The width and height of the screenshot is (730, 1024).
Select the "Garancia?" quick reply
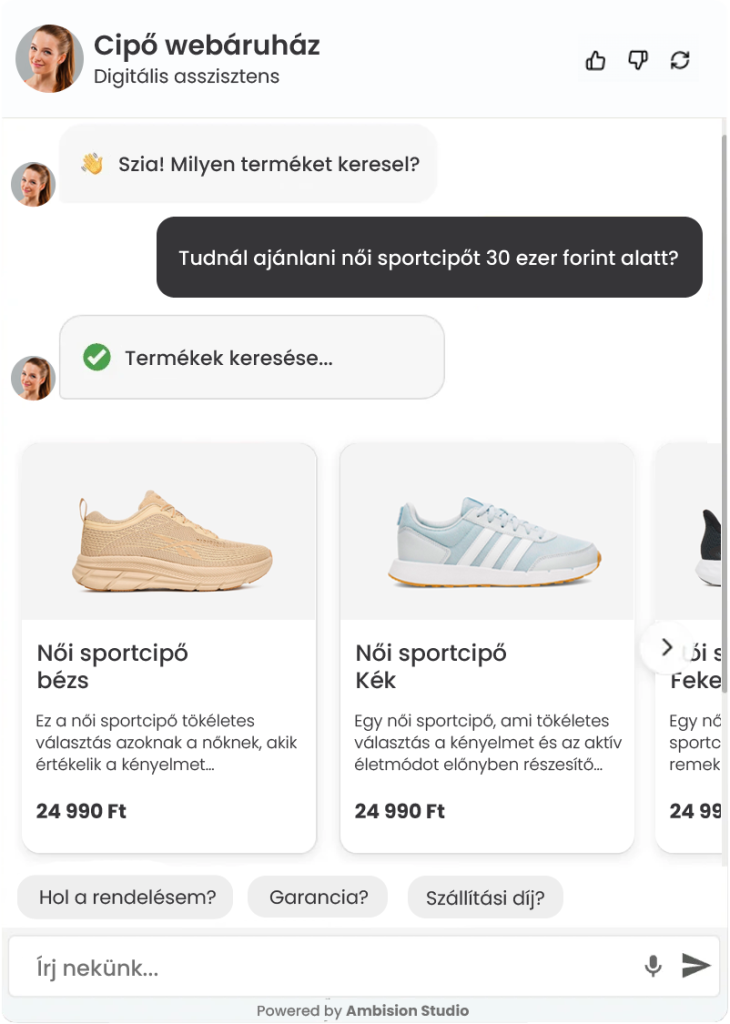(318, 897)
